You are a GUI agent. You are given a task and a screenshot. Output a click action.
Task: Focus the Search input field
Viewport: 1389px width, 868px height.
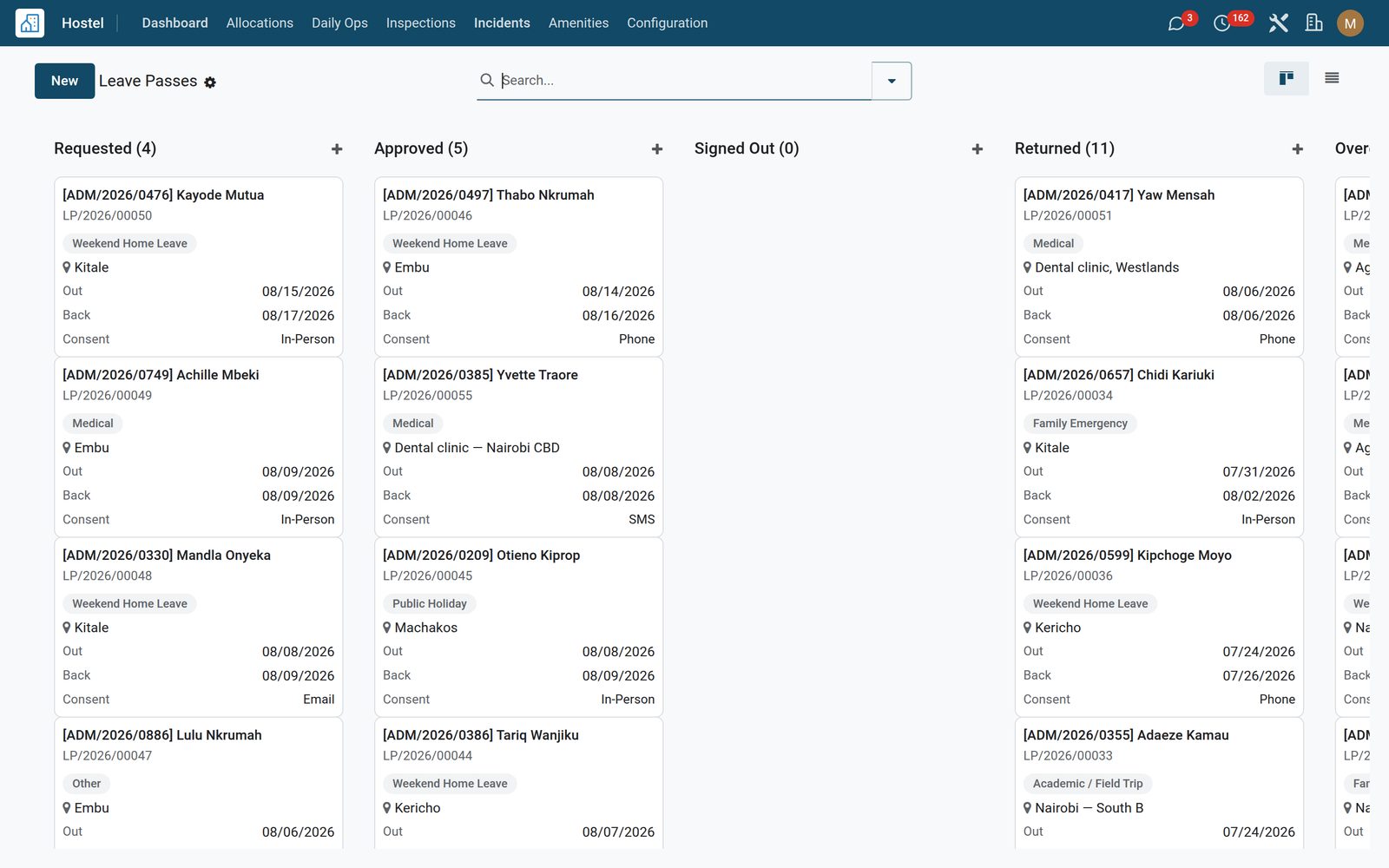[x=684, y=80]
